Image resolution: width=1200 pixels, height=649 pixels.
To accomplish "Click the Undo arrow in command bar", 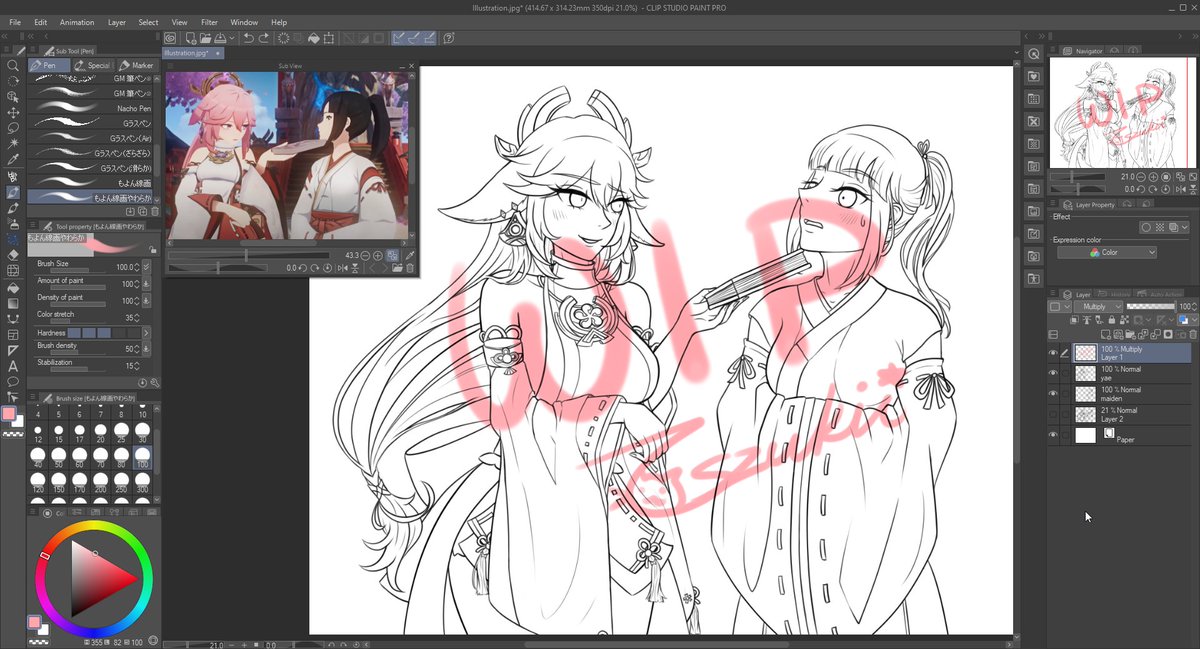I will click(x=248, y=38).
